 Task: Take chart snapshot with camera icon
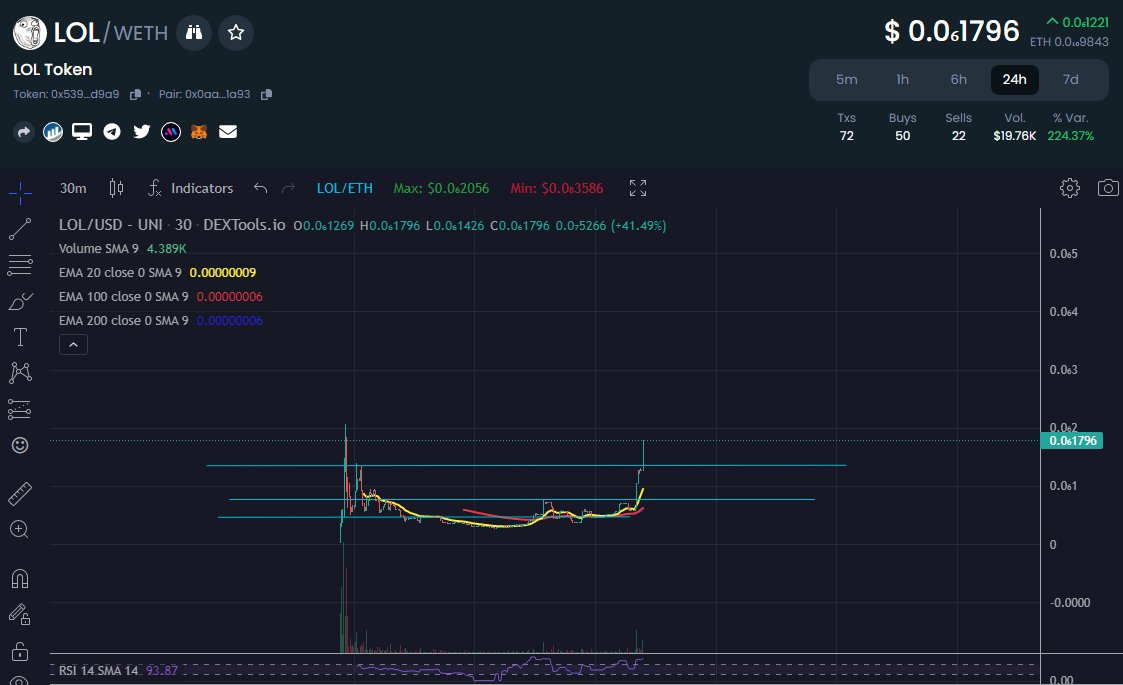point(1108,188)
